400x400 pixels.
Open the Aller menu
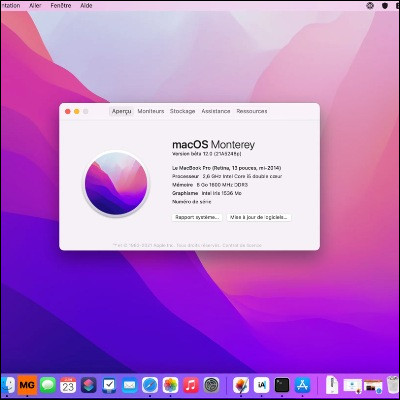click(35, 6)
